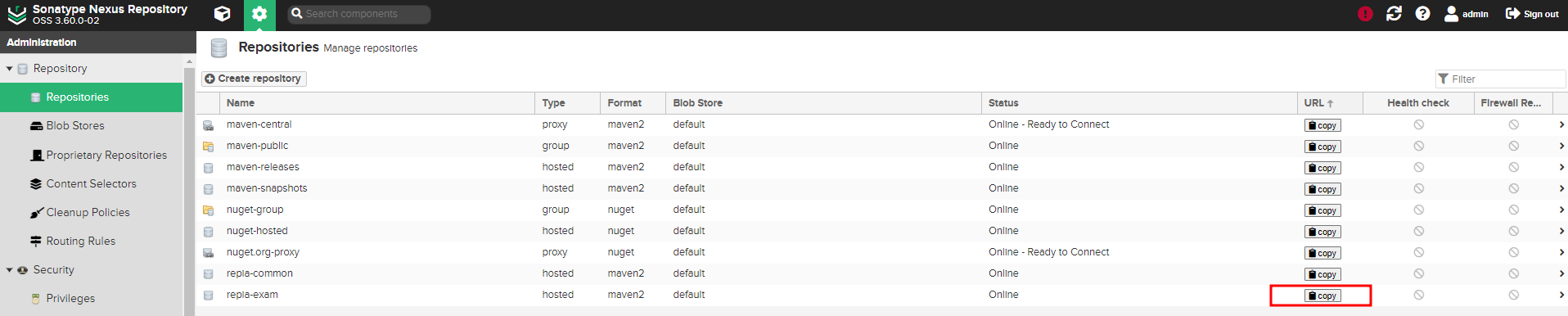
Task: Click nuget.org-proxy repository icon
Action: 208,253
